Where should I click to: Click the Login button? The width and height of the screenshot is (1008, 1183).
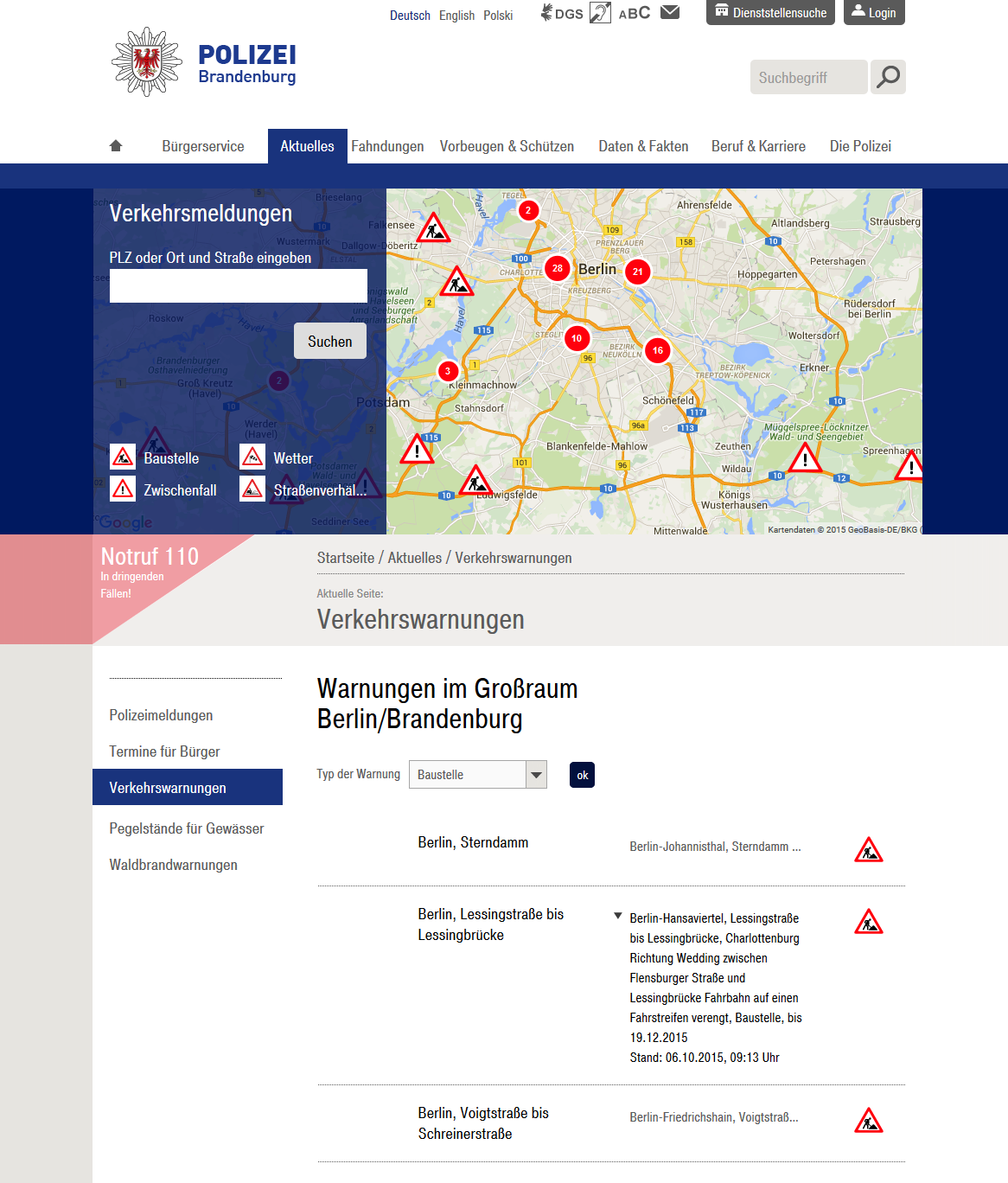[x=874, y=12]
